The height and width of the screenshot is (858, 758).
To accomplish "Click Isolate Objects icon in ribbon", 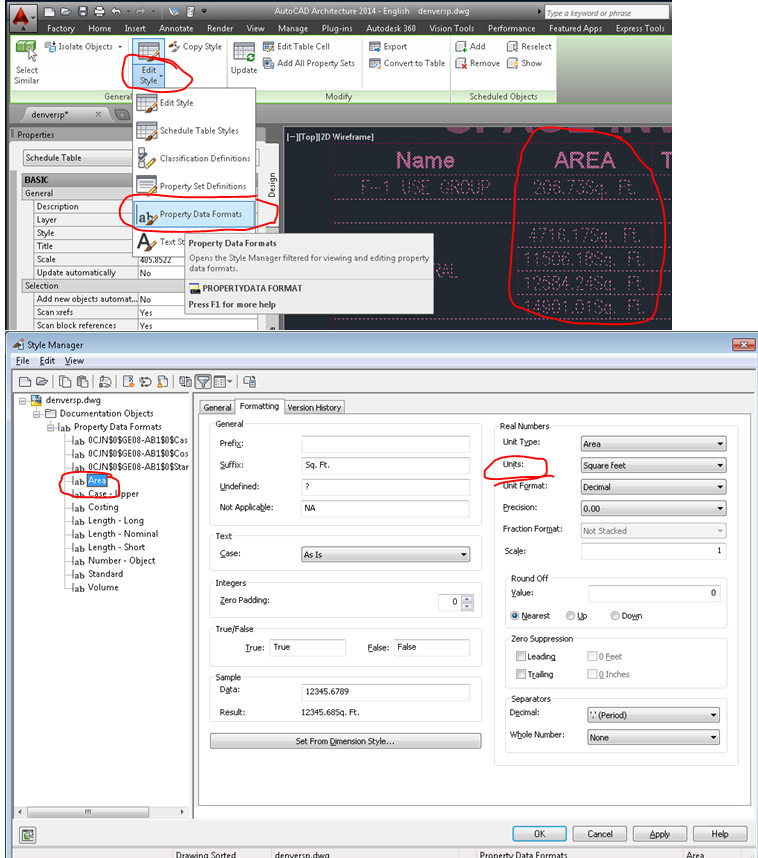I will point(50,47).
